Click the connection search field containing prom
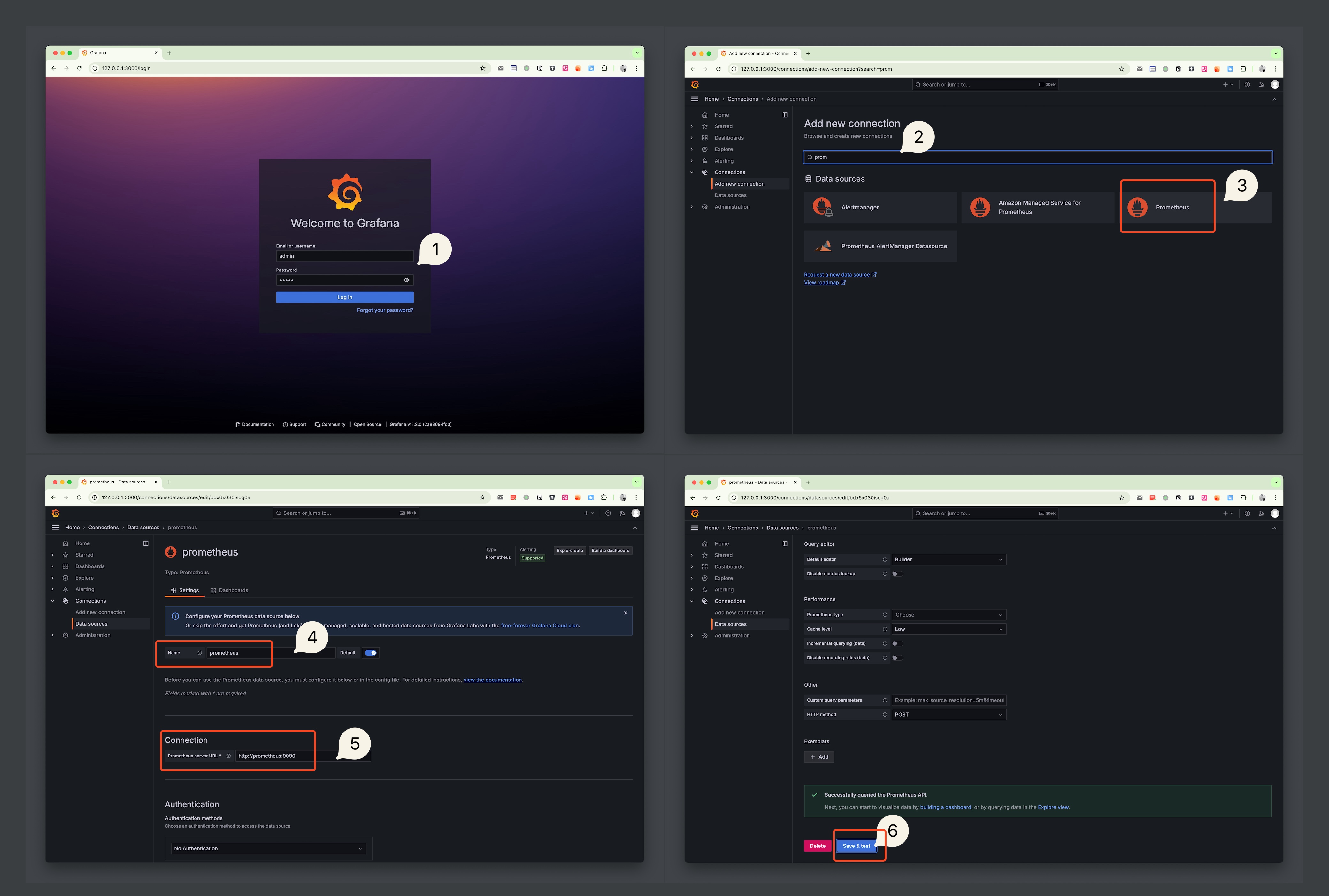This screenshot has height=896, width=1329. click(x=1037, y=157)
